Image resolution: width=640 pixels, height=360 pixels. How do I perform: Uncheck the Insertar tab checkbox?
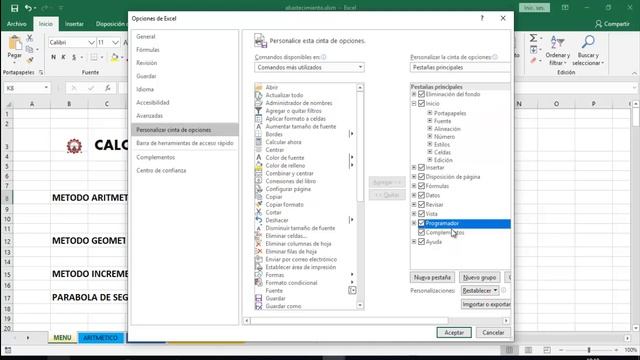(x=422, y=168)
